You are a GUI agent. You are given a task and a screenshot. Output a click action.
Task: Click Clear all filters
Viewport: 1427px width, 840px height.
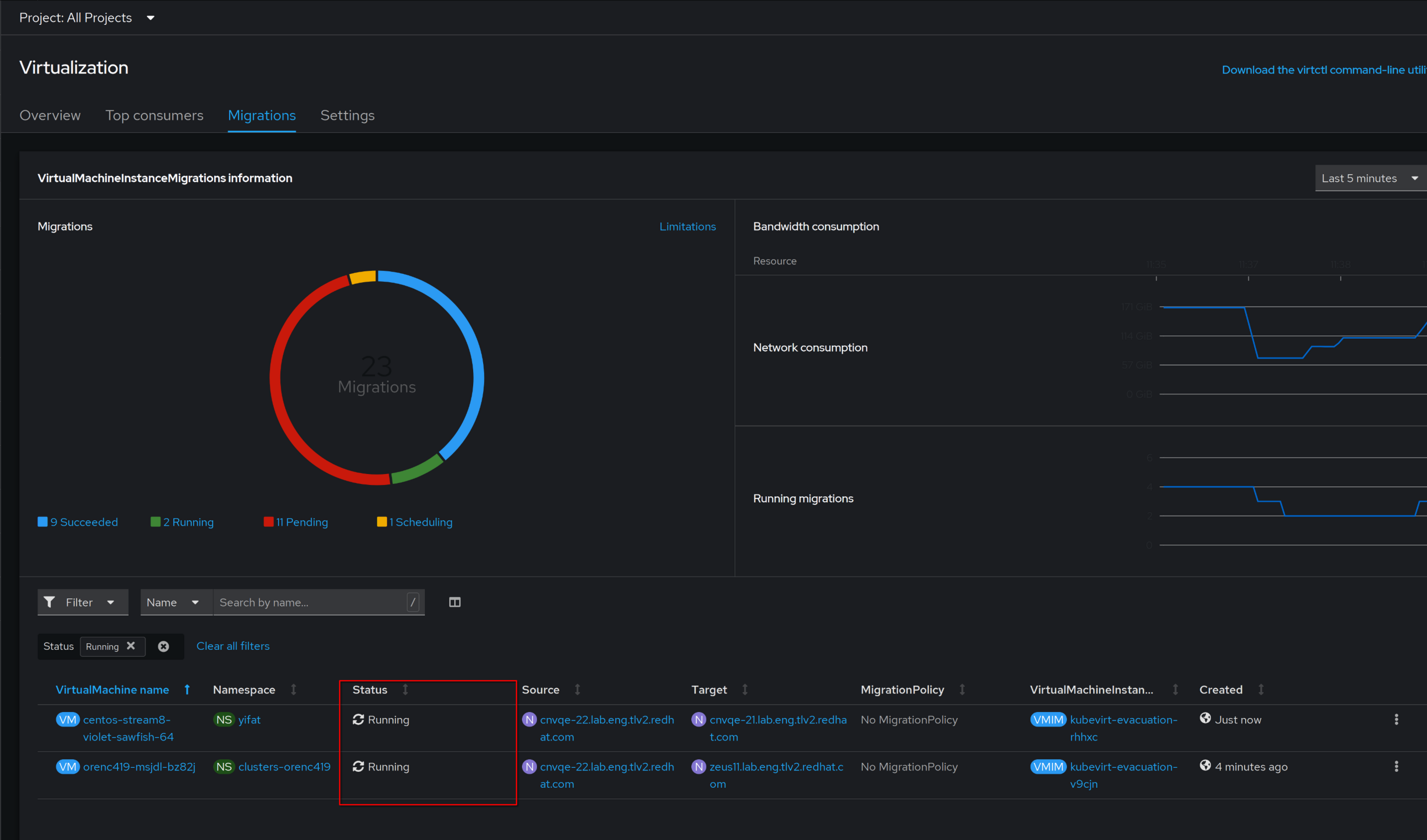(233, 646)
